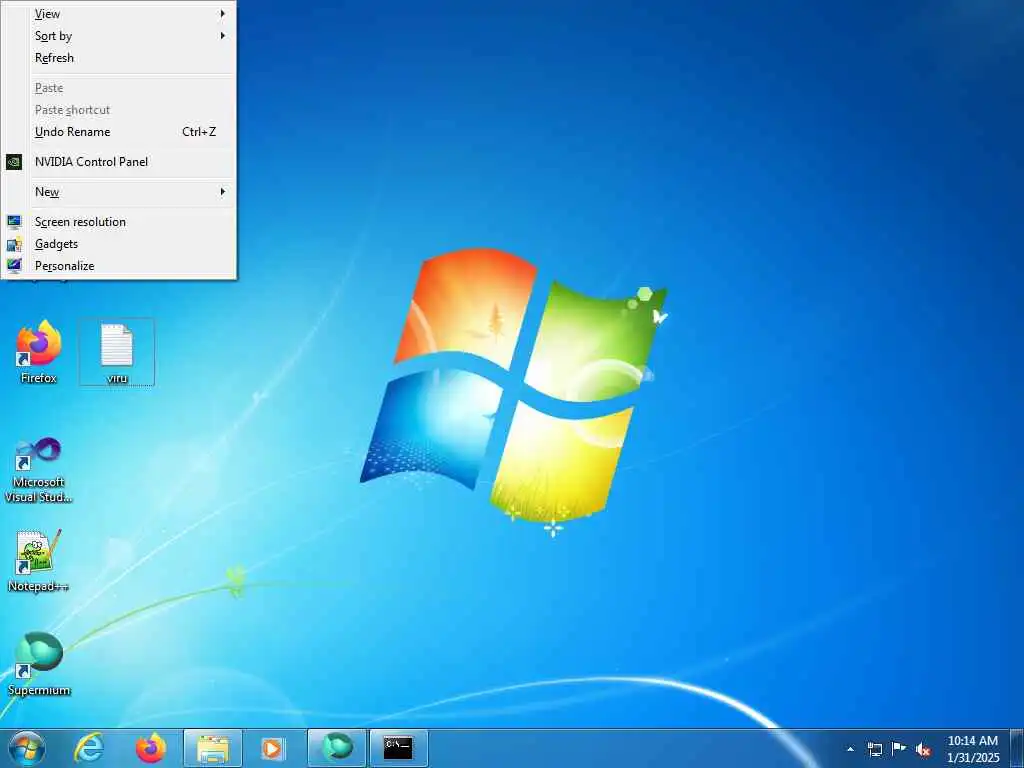This screenshot has height=768, width=1024.
Task: Open the View submenu in context menu
Action: pos(118,14)
